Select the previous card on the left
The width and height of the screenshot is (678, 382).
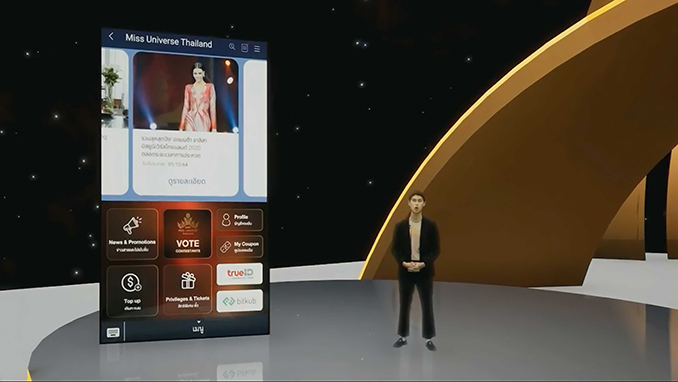(115, 121)
